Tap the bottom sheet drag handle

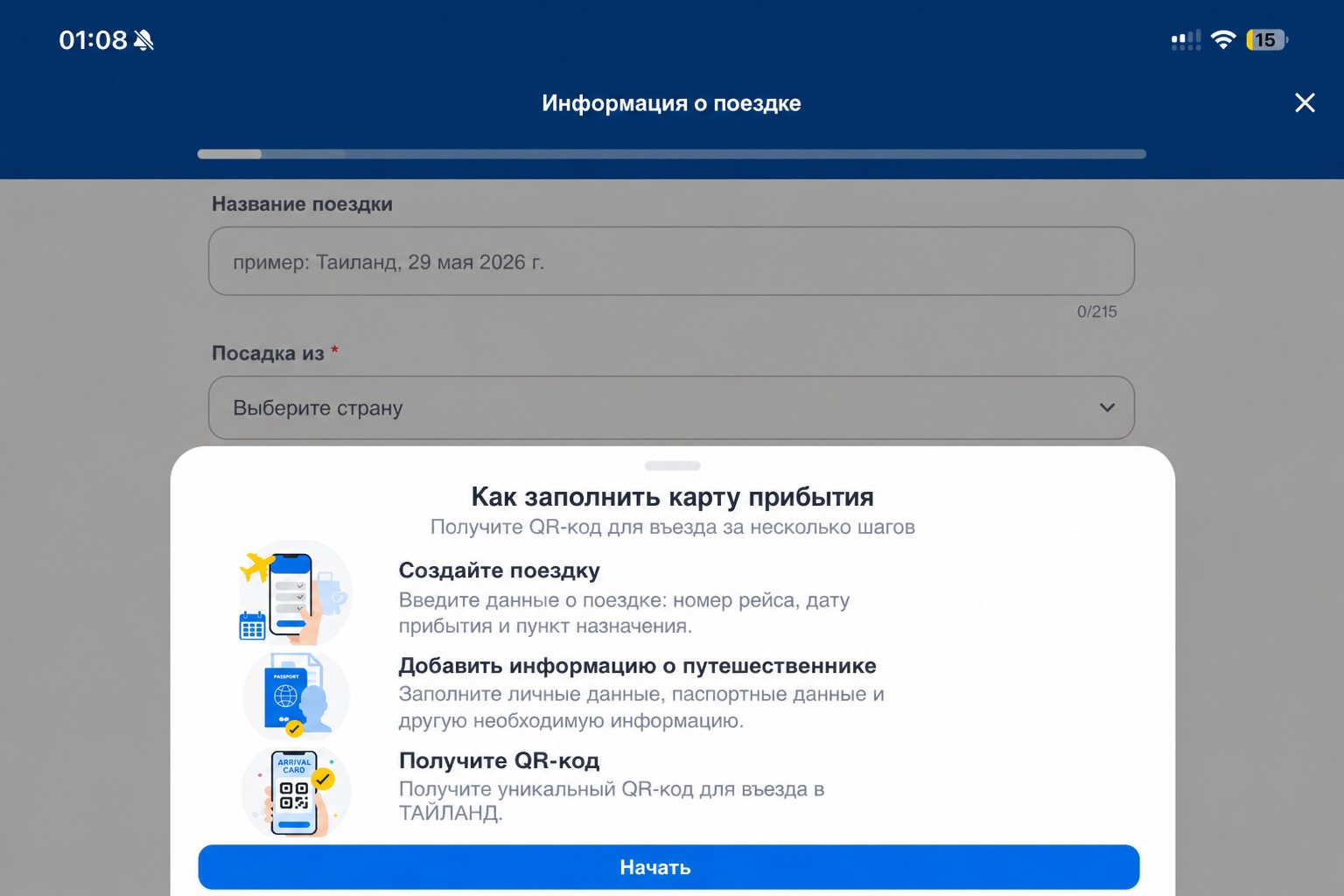point(672,465)
